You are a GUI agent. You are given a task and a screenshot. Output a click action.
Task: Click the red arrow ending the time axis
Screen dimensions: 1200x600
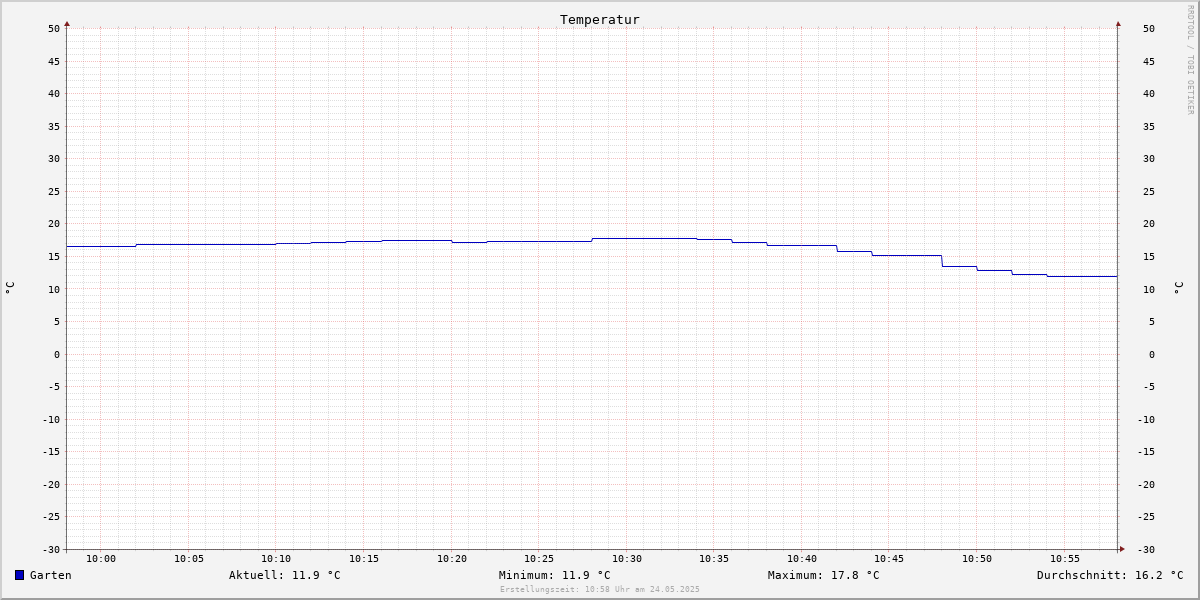pyautogui.click(x=1122, y=549)
